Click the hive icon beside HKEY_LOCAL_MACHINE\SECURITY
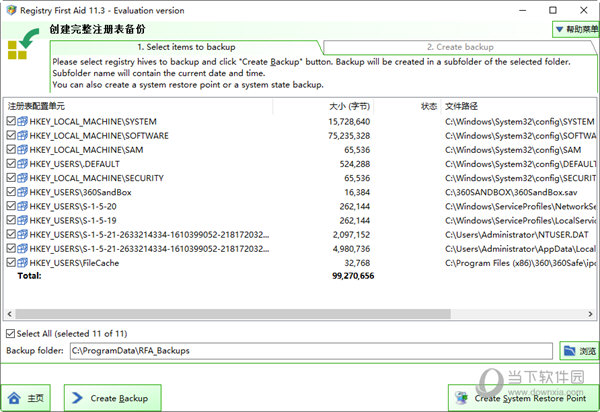Image resolution: width=600 pixels, height=412 pixels. [x=23, y=178]
